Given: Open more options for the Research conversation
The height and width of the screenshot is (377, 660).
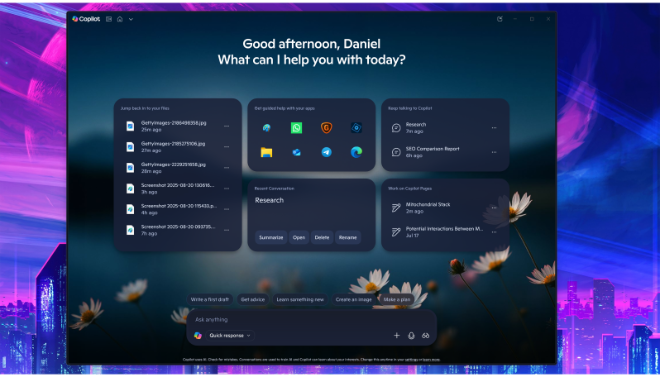Looking at the screenshot, I should tap(494, 128).
